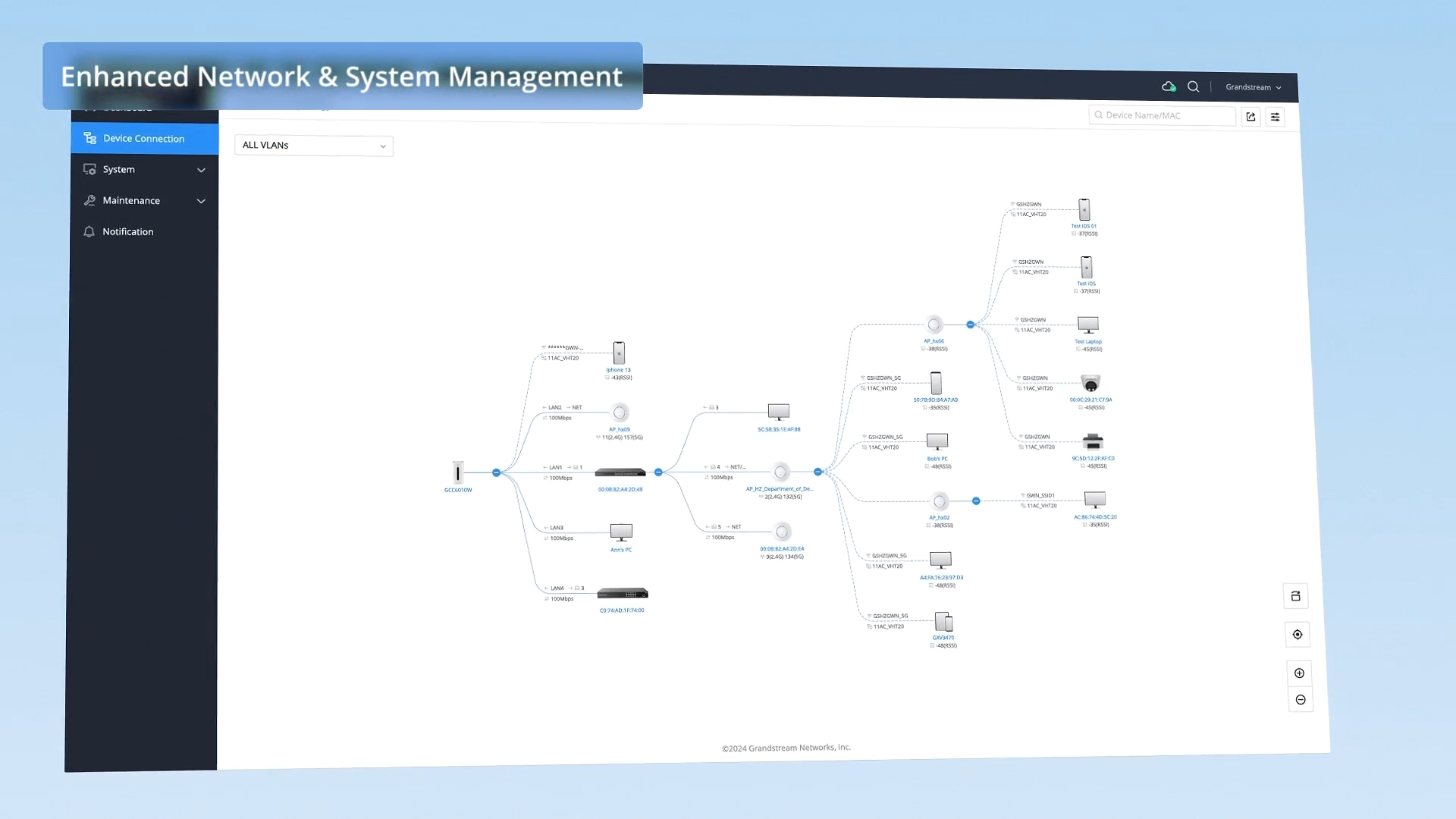Viewport: 1456px width, 819px height.
Task: Click the 'GWN_SSID1' label
Action: coord(1040,496)
